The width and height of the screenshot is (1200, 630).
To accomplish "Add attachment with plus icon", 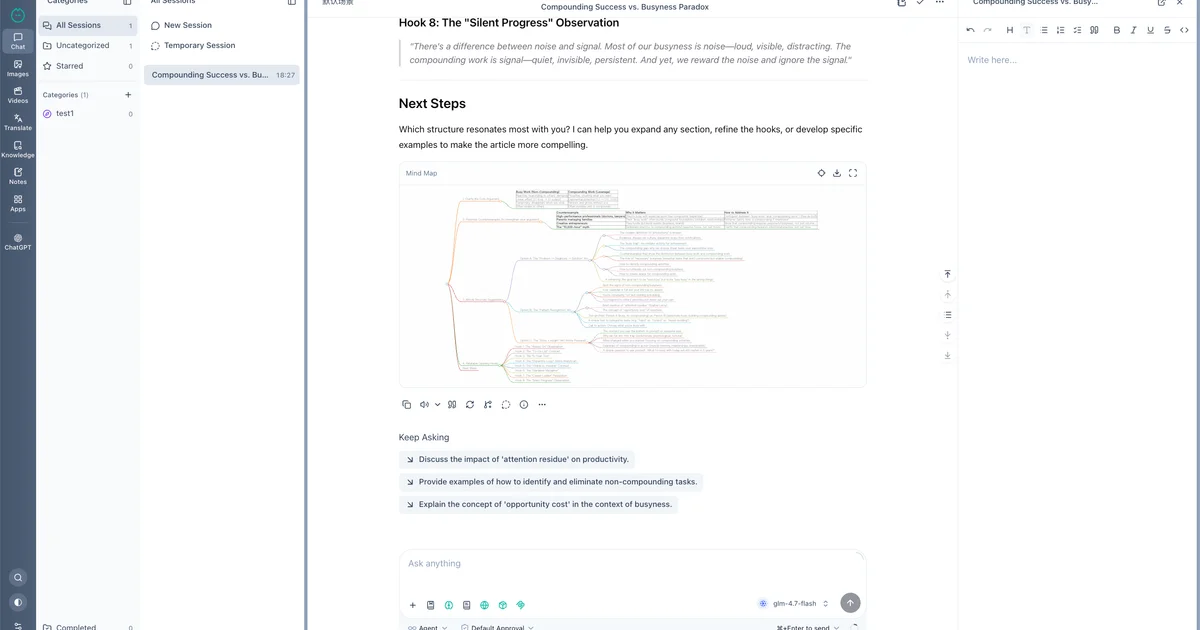I will 413,605.
